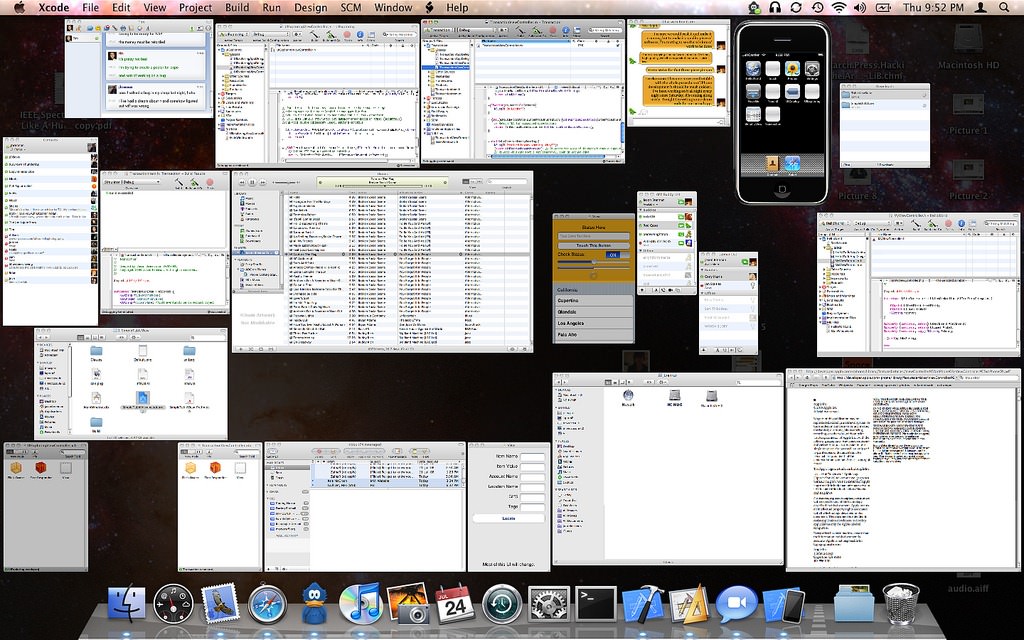Open Terminal from the Dock

point(594,602)
